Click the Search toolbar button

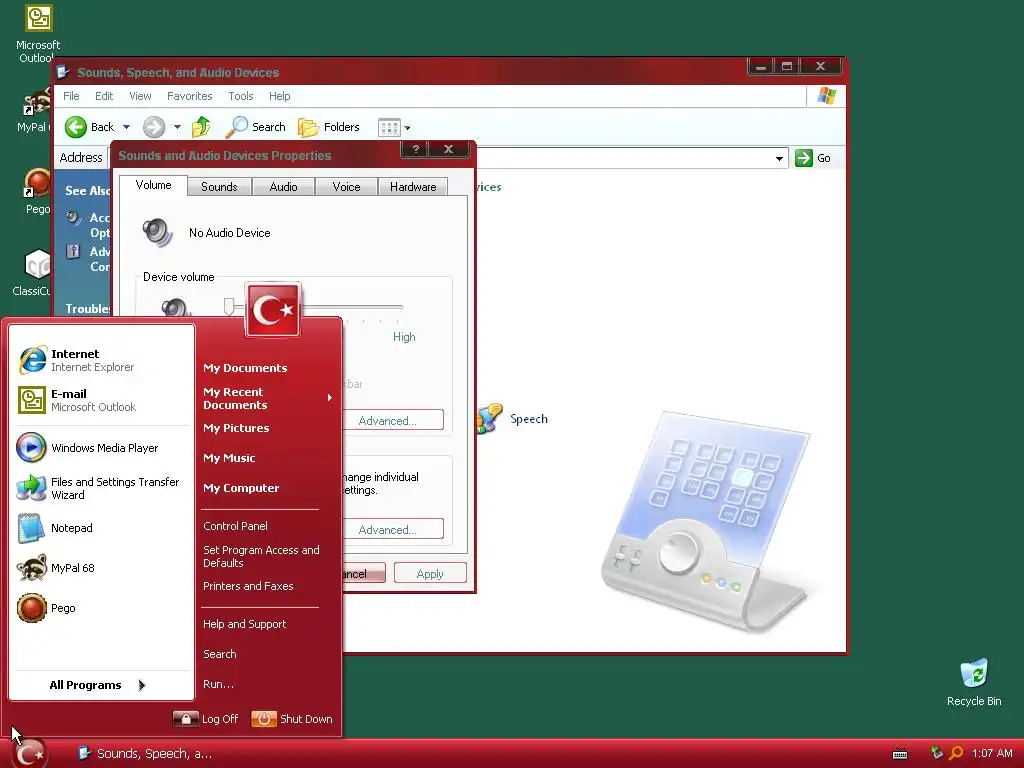[255, 127]
